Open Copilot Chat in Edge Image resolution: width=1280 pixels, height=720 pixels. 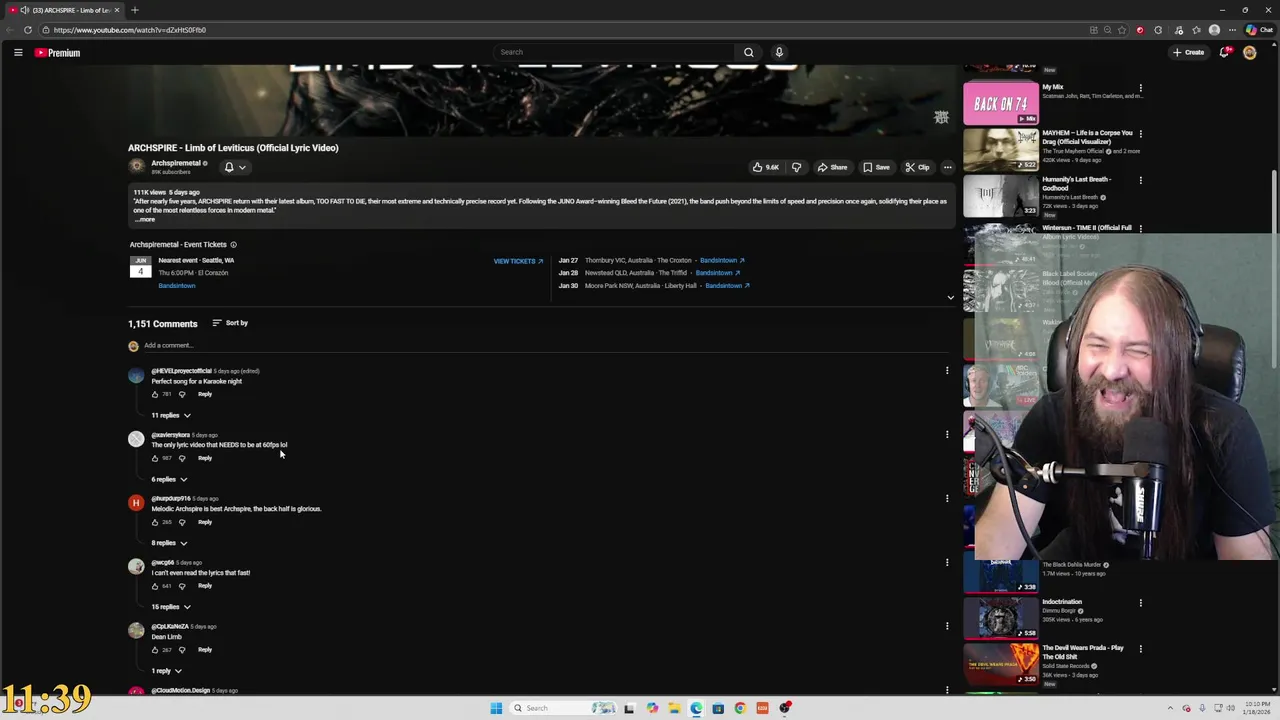(x=1259, y=30)
